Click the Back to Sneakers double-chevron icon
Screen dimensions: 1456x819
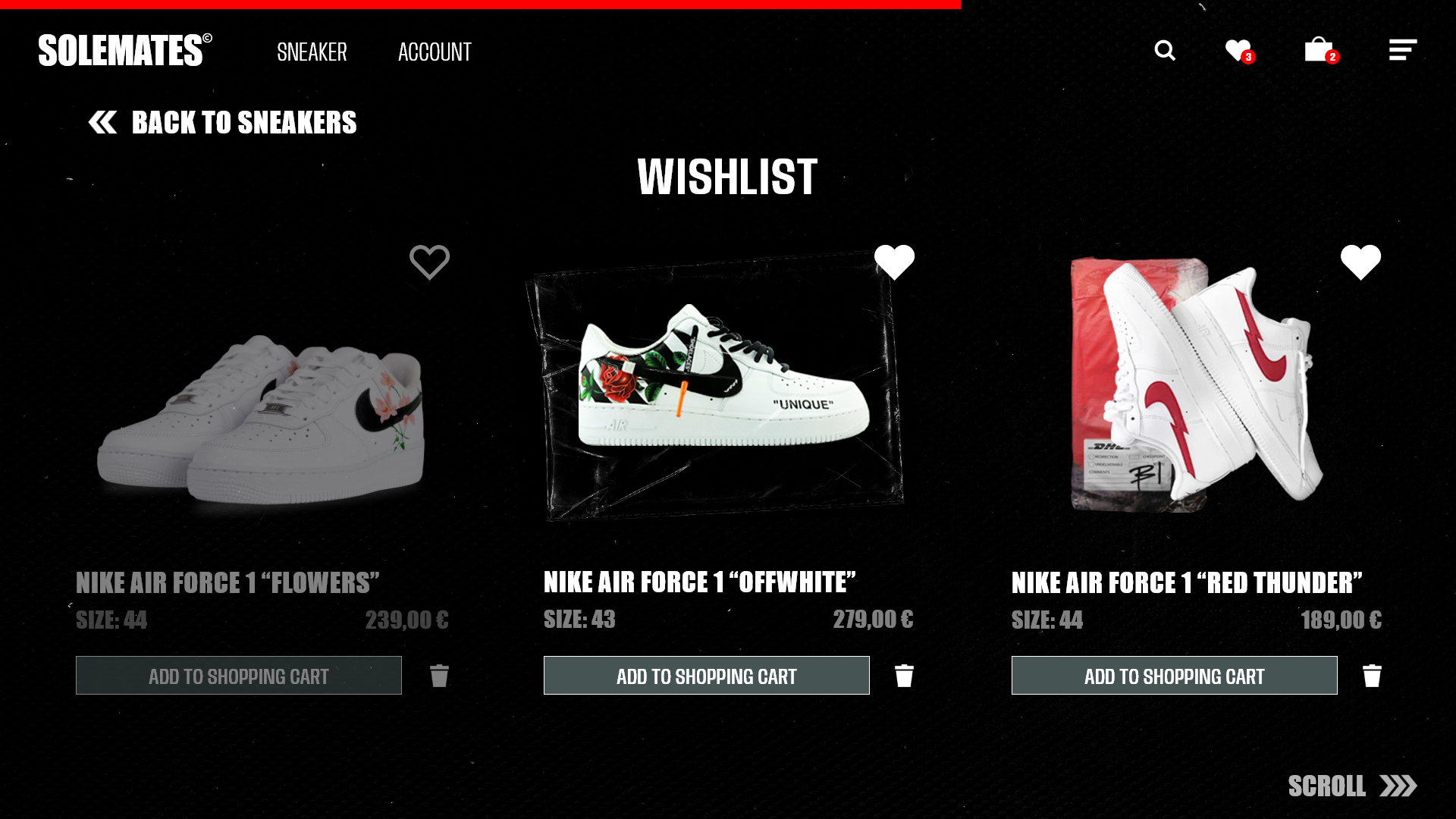tap(102, 122)
